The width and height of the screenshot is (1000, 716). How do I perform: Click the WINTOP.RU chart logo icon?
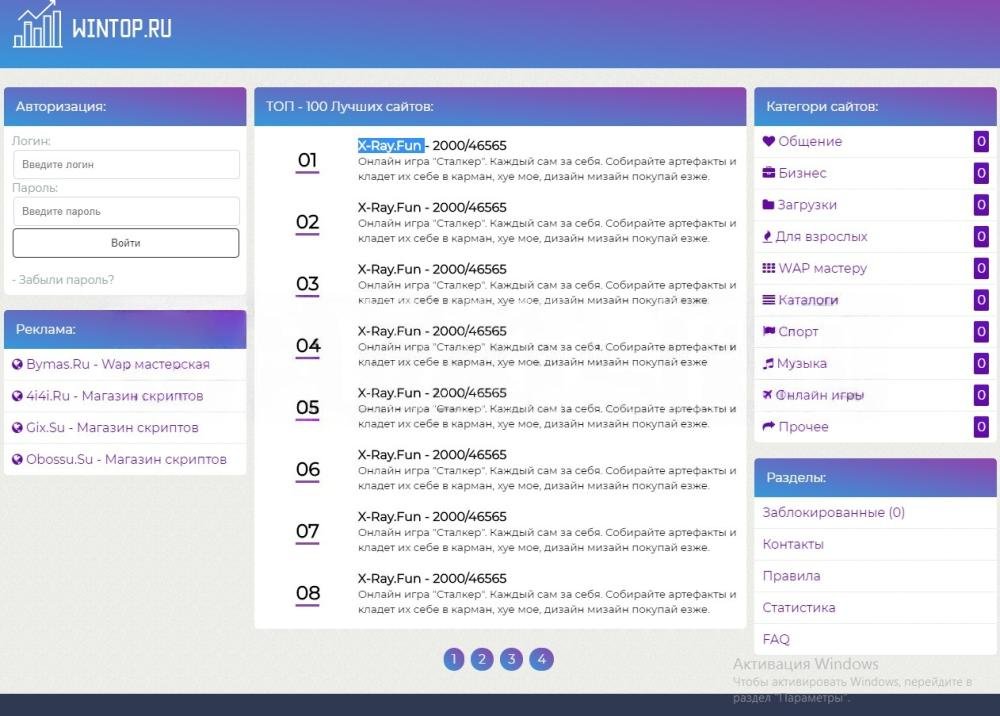pos(37,25)
